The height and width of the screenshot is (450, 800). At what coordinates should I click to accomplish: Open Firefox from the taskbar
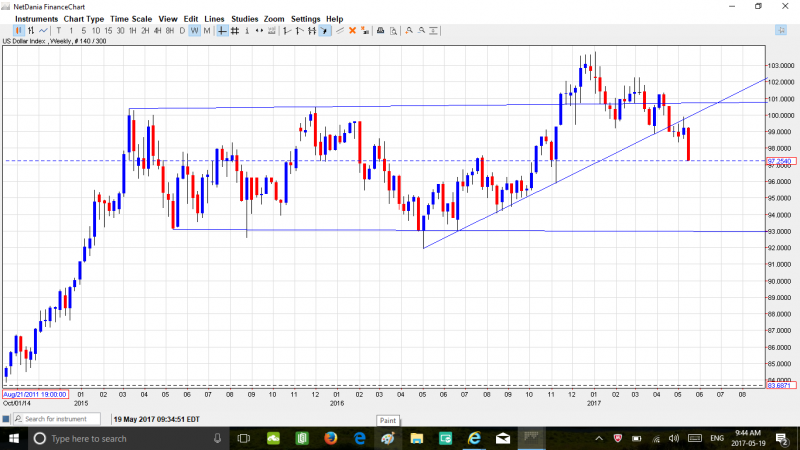pos(330,438)
